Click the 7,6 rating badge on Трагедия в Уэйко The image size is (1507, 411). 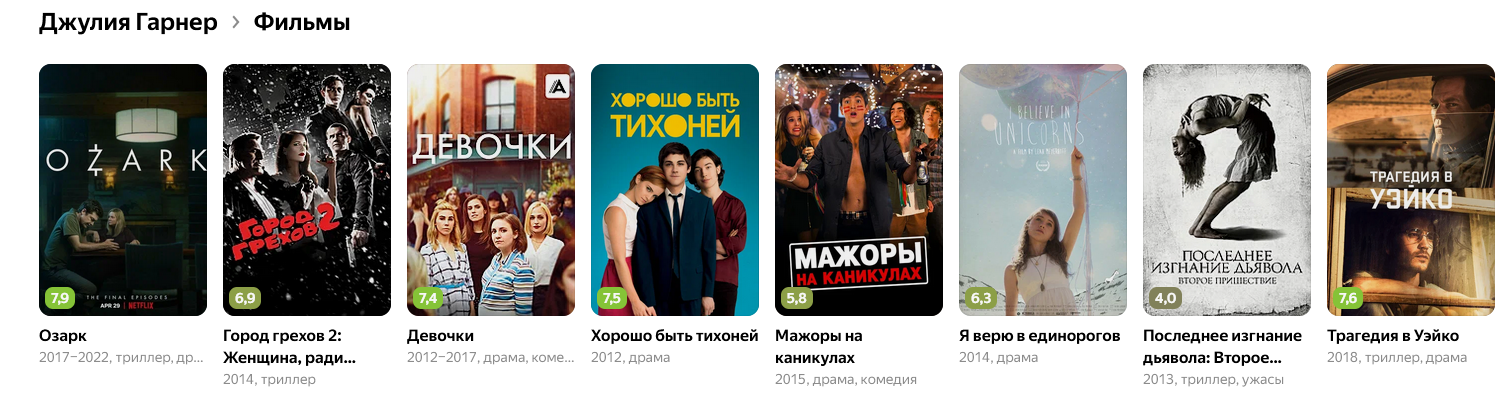tap(1348, 298)
